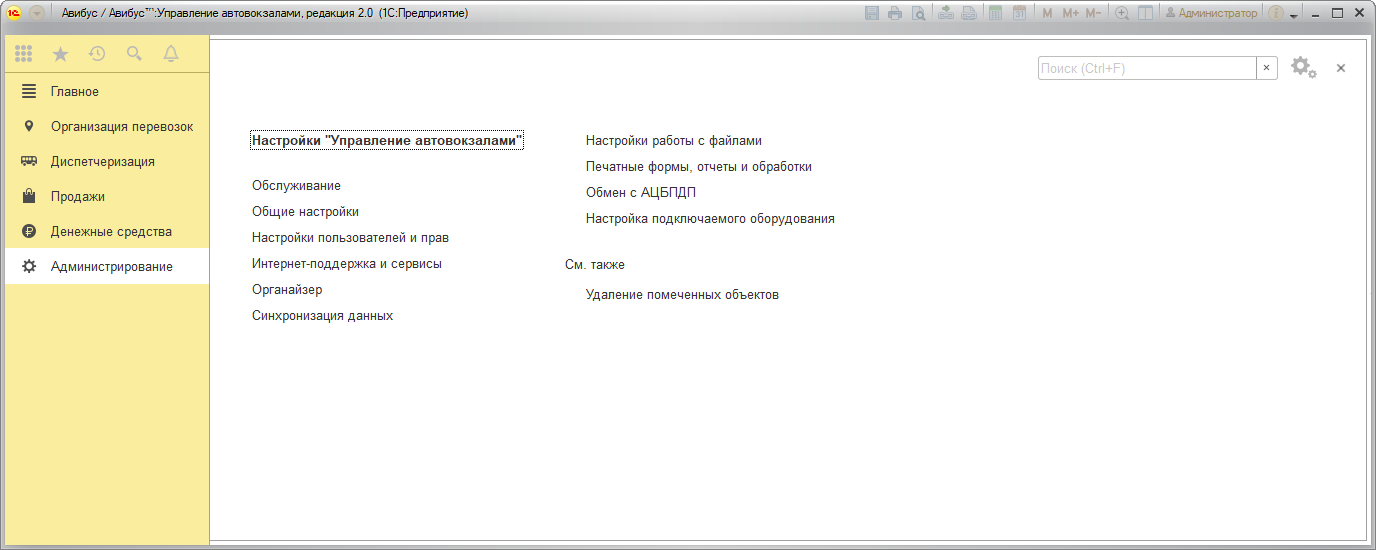Open Денежные средства section
The image size is (1376, 550).
pos(111,231)
